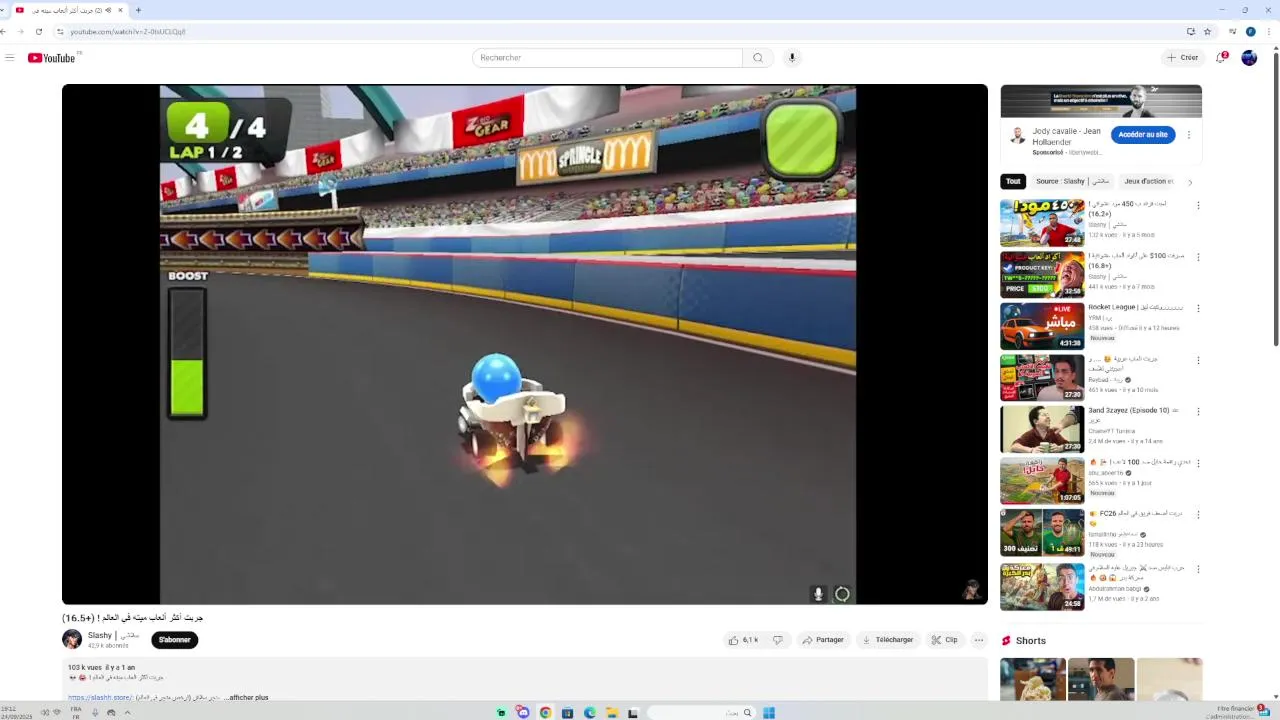Viewport: 1280px width, 720px height.
Task: Open the Windows Start button
Action: pyautogui.click(x=769, y=712)
